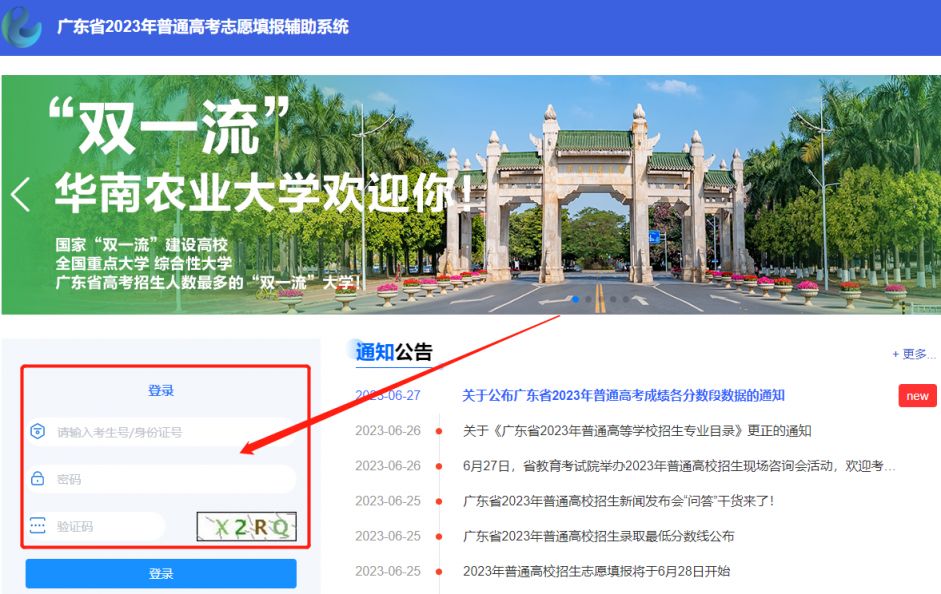This screenshot has height=594, width=941.
Task: Click the captcha field keyboard icon
Action: point(37,526)
